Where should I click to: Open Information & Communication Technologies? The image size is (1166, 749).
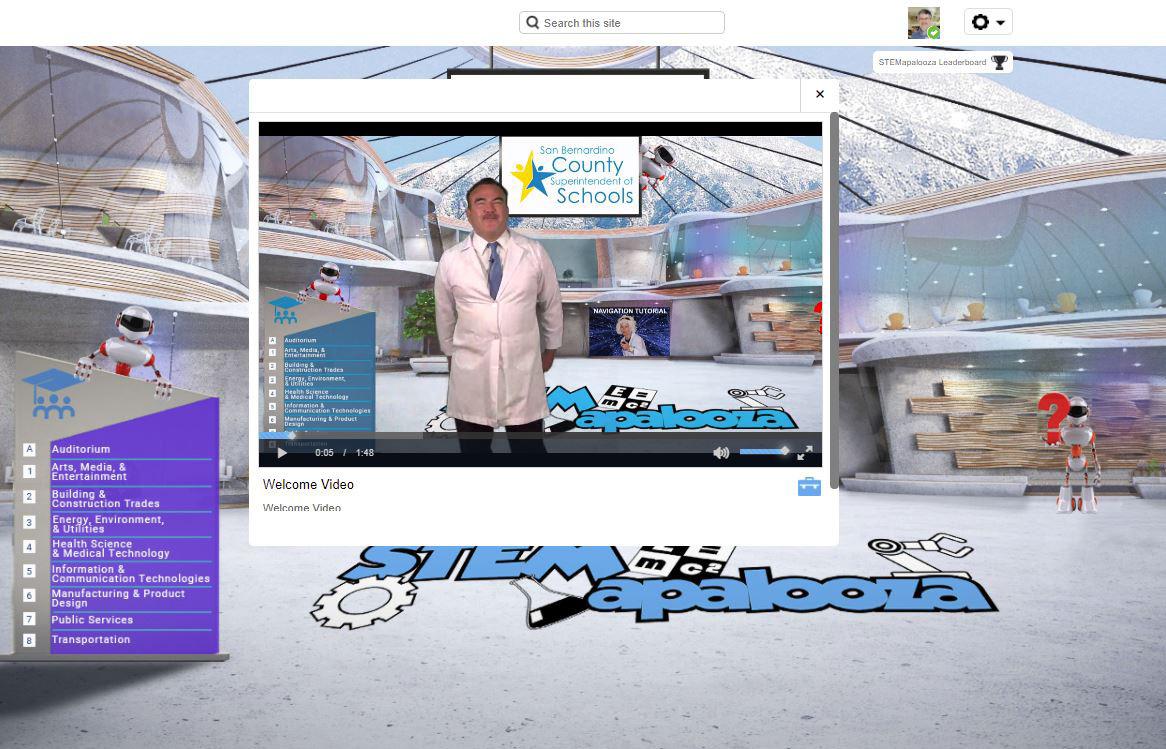tap(131, 573)
